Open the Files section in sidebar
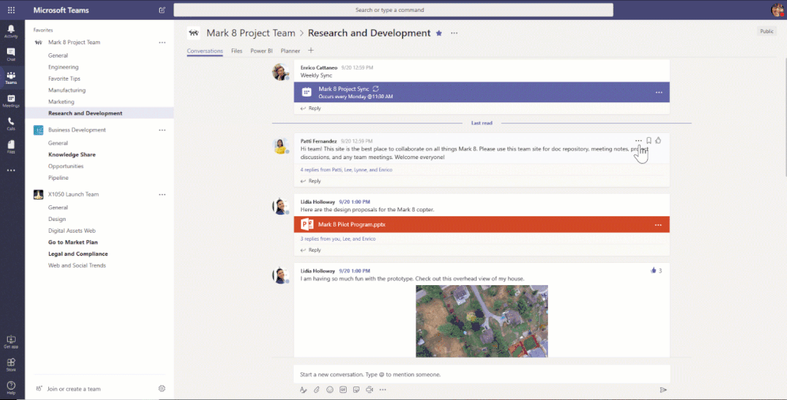This screenshot has width=787, height=400. pyautogui.click(x=11, y=147)
